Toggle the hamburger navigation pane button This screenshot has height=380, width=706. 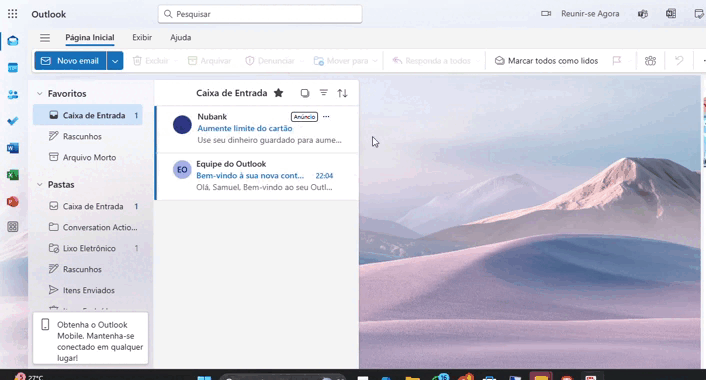pyautogui.click(x=45, y=38)
